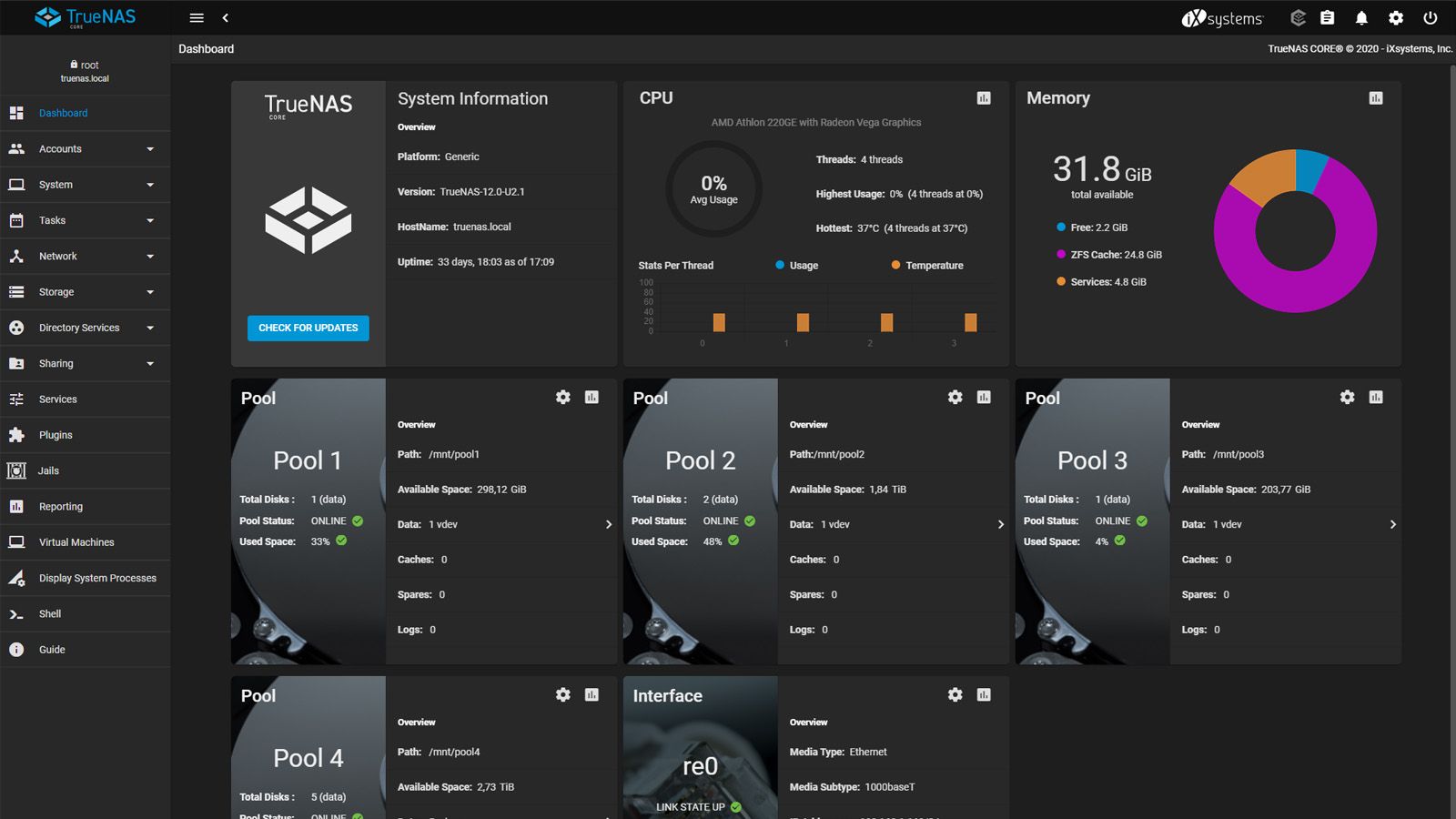Screen dimensions: 1456x819
Task: Open the top bar settings gear
Action: pyautogui.click(x=1396, y=17)
